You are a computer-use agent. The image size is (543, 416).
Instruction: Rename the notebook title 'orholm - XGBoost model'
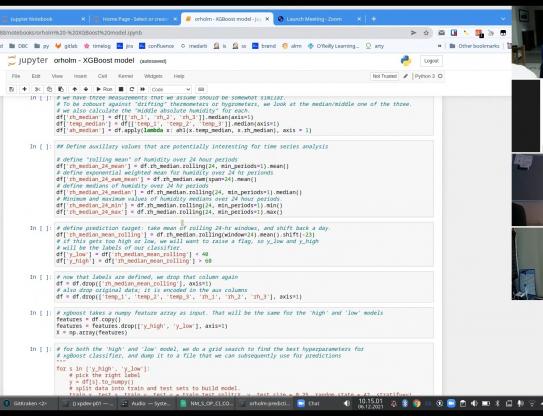point(94,61)
